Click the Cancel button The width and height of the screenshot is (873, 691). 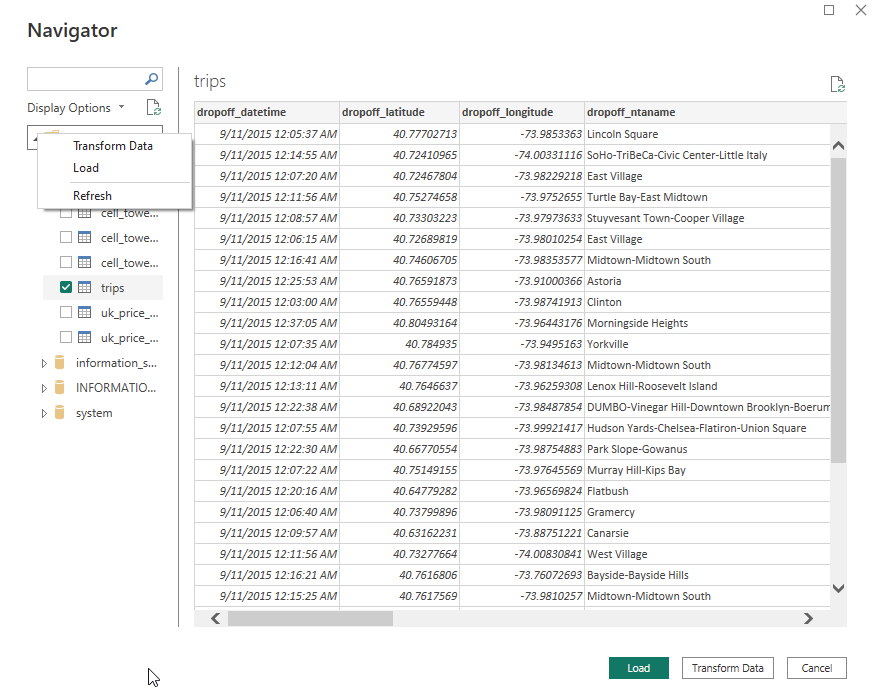(x=816, y=668)
